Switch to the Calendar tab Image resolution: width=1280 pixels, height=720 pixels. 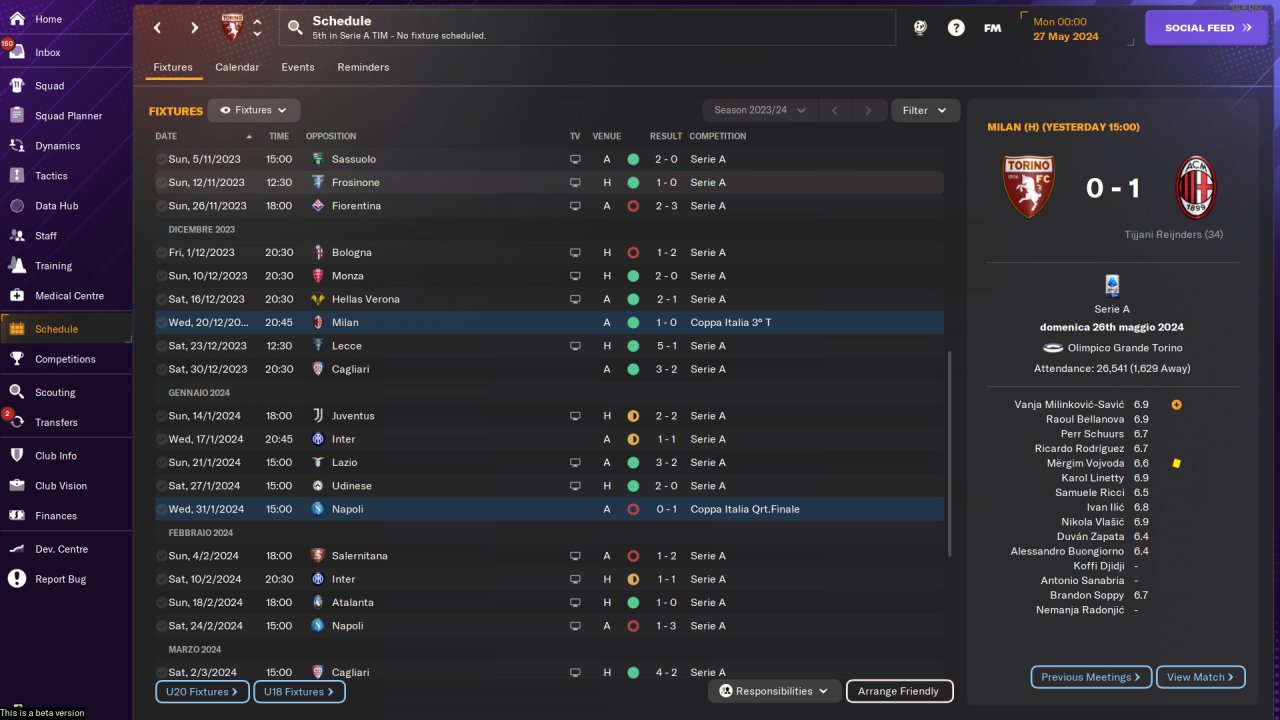pyautogui.click(x=237, y=67)
